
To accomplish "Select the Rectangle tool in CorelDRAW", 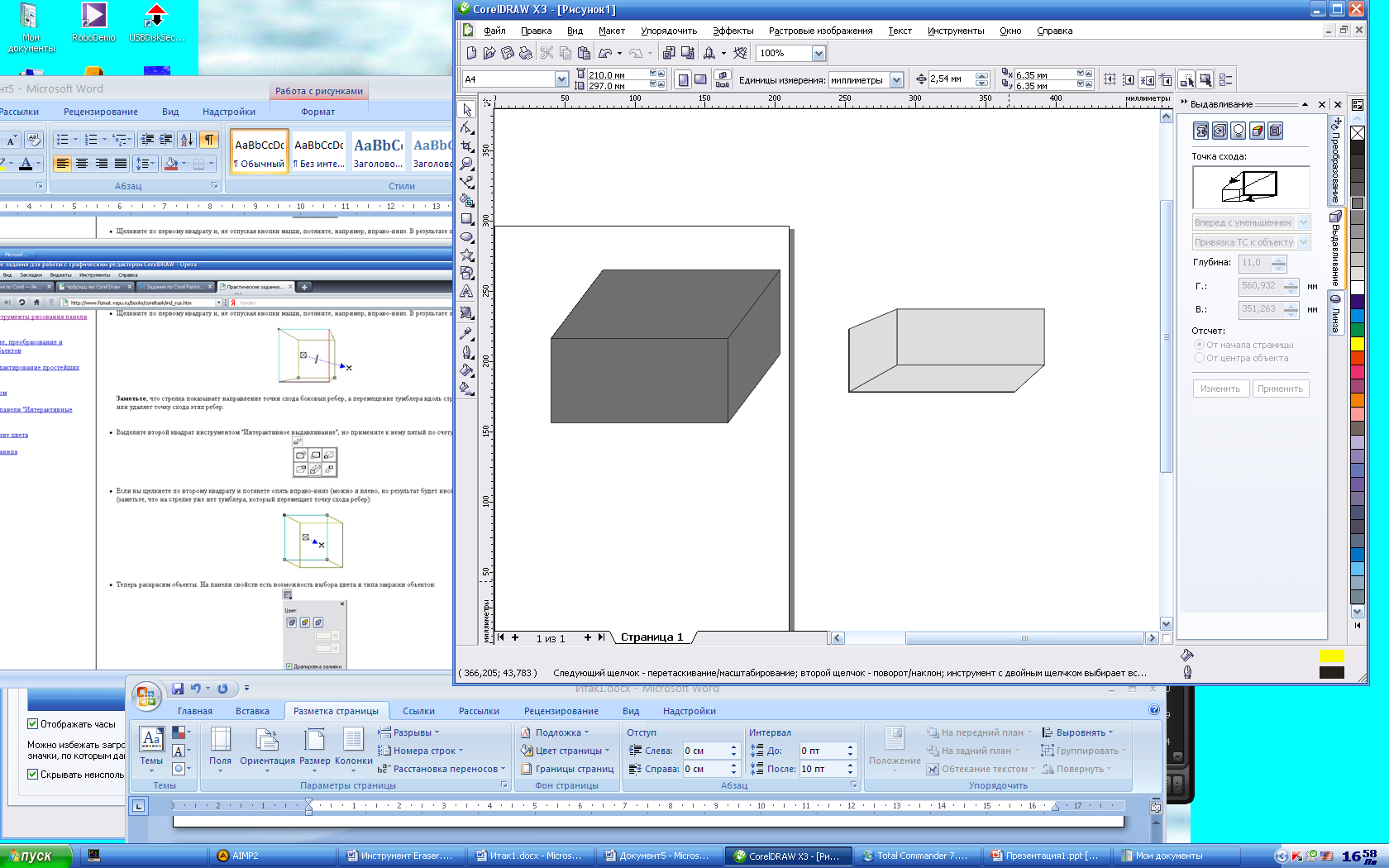I will click(467, 219).
